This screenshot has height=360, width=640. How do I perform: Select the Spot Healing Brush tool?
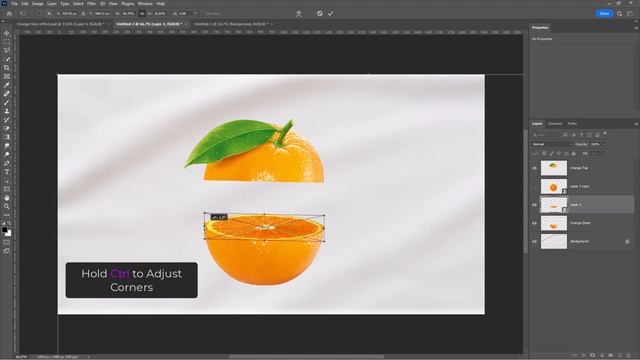7,94
